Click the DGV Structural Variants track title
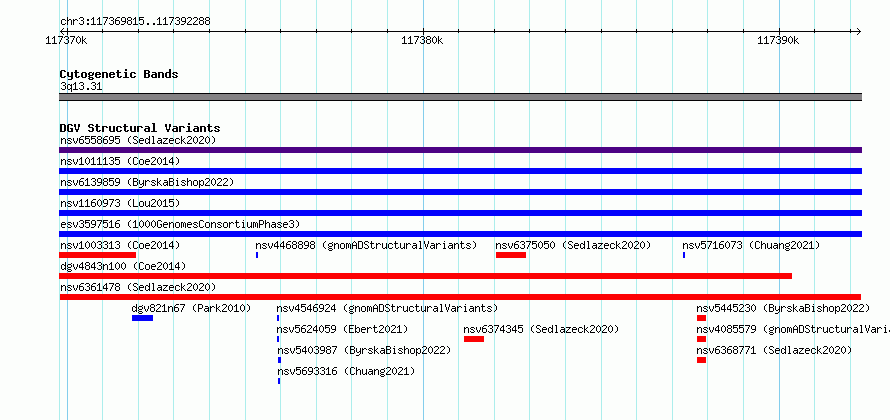Image resolution: width=890 pixels, height=420 pixels. pyautogui.click(x=140, y=128)
